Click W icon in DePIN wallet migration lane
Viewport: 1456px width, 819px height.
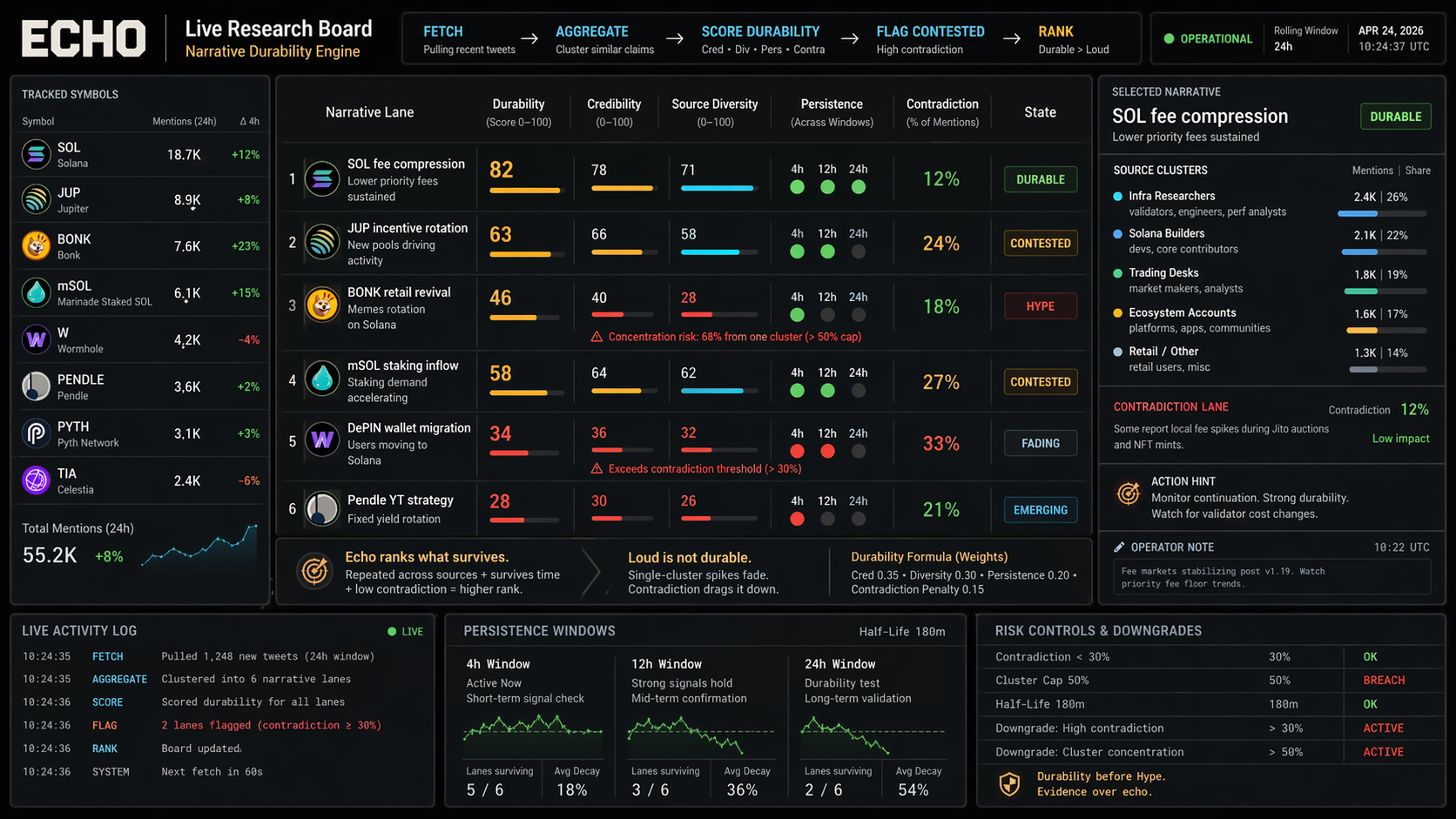[x=322, y=440]
